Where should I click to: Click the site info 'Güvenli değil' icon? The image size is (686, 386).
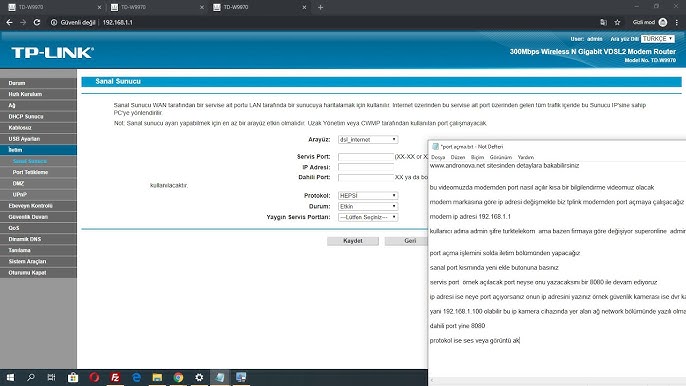[x=54, y=22]
